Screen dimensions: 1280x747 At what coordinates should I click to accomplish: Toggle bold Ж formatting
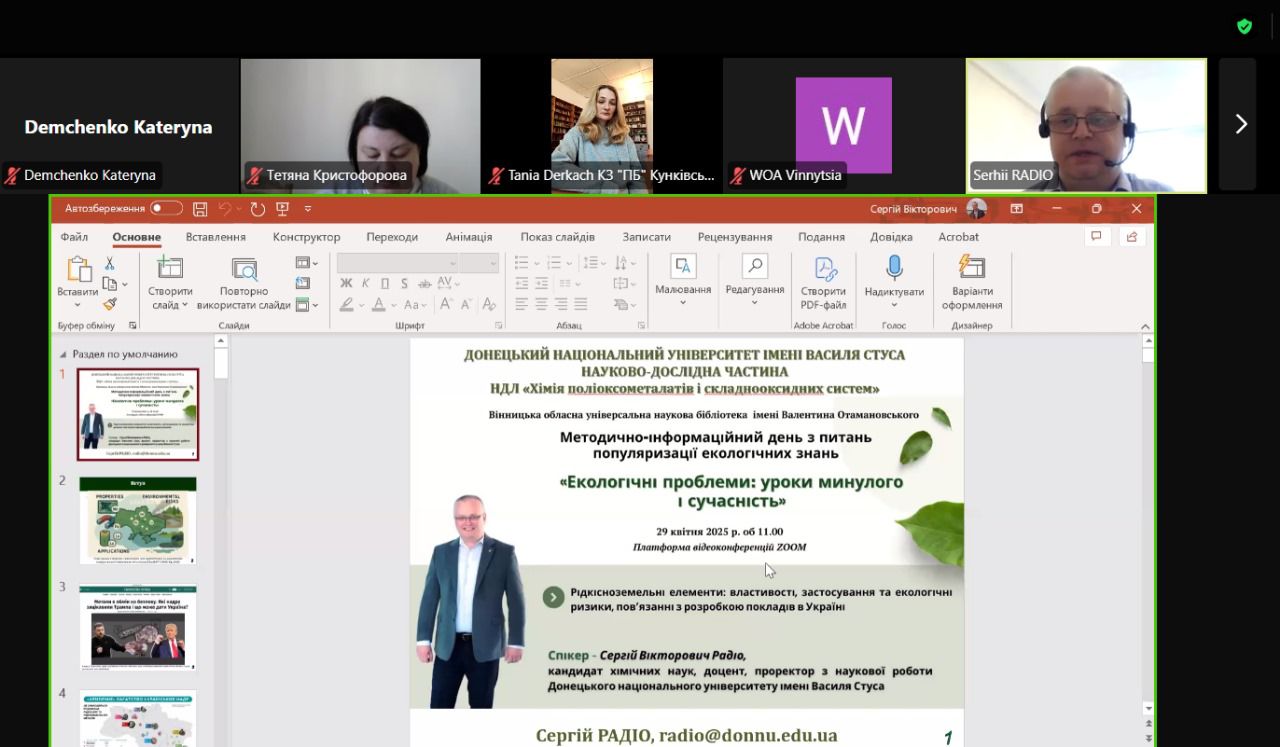tap(346, 283)
